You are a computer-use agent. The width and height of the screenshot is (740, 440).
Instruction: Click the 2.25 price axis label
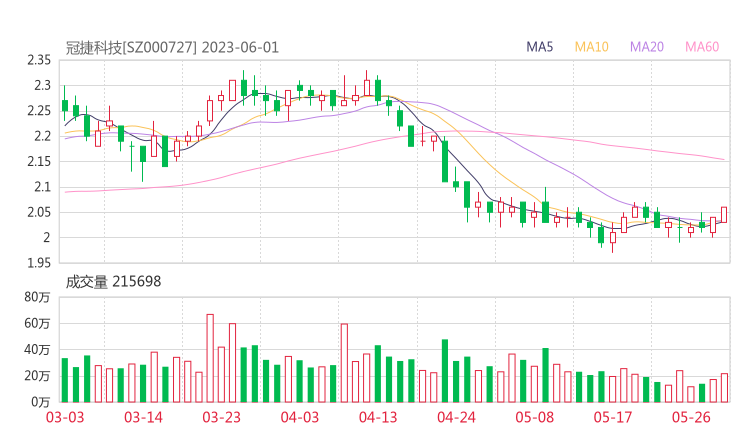(x=39, y=111)
